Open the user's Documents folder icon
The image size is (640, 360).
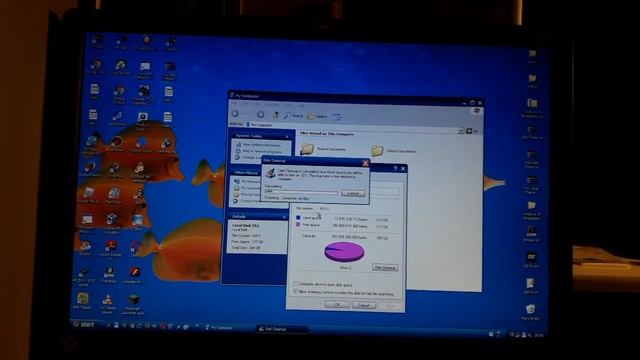coord(377,151)
